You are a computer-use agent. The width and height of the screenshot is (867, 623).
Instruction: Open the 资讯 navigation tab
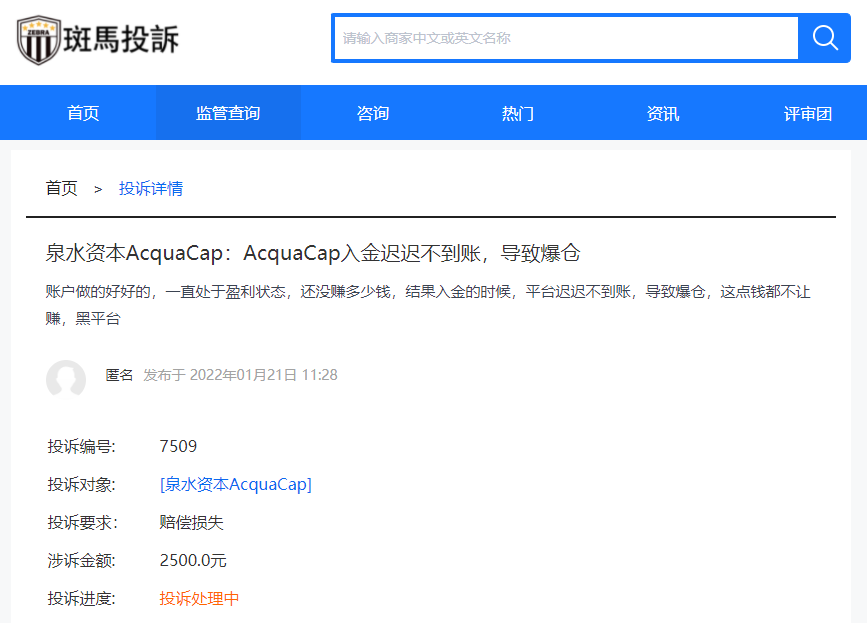662,113
